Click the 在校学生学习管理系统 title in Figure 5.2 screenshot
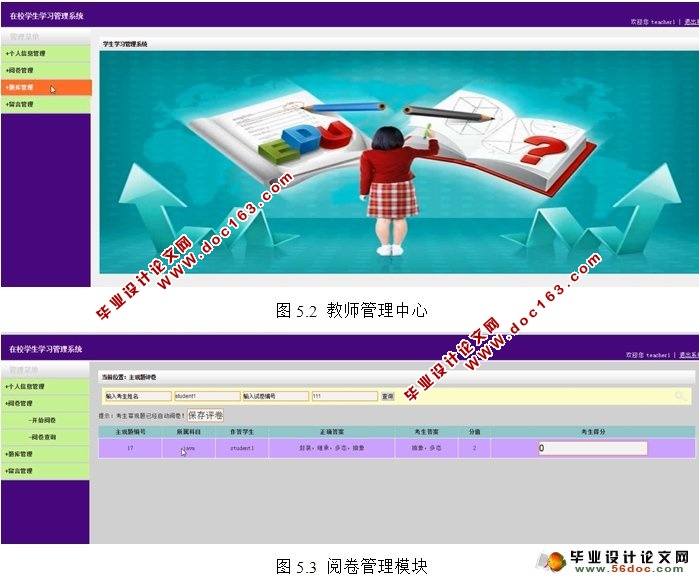 click(46, 16)
